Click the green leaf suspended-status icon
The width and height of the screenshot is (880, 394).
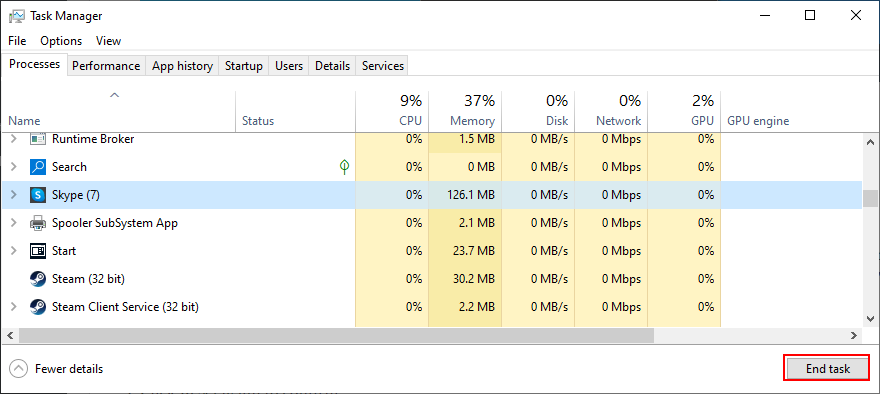tap(345, 167)
